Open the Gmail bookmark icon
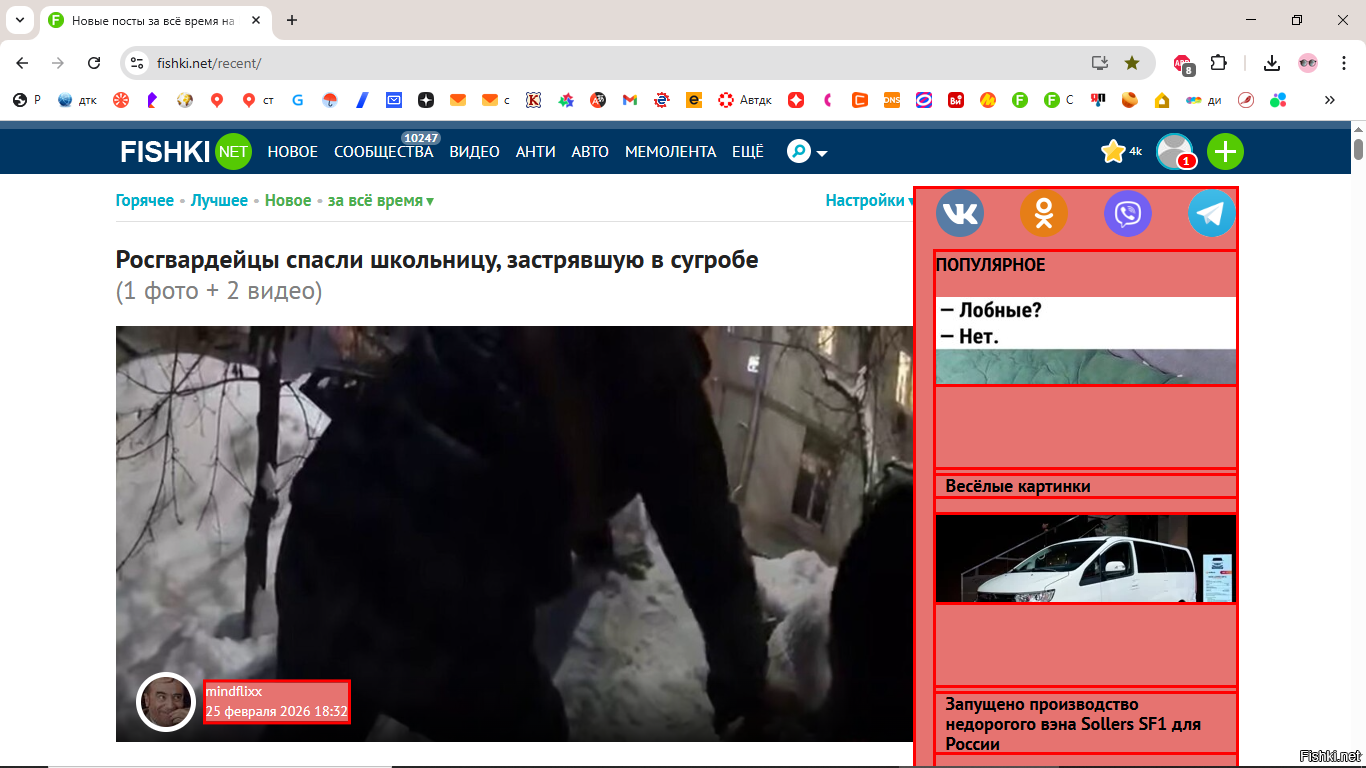 point(629,100)
